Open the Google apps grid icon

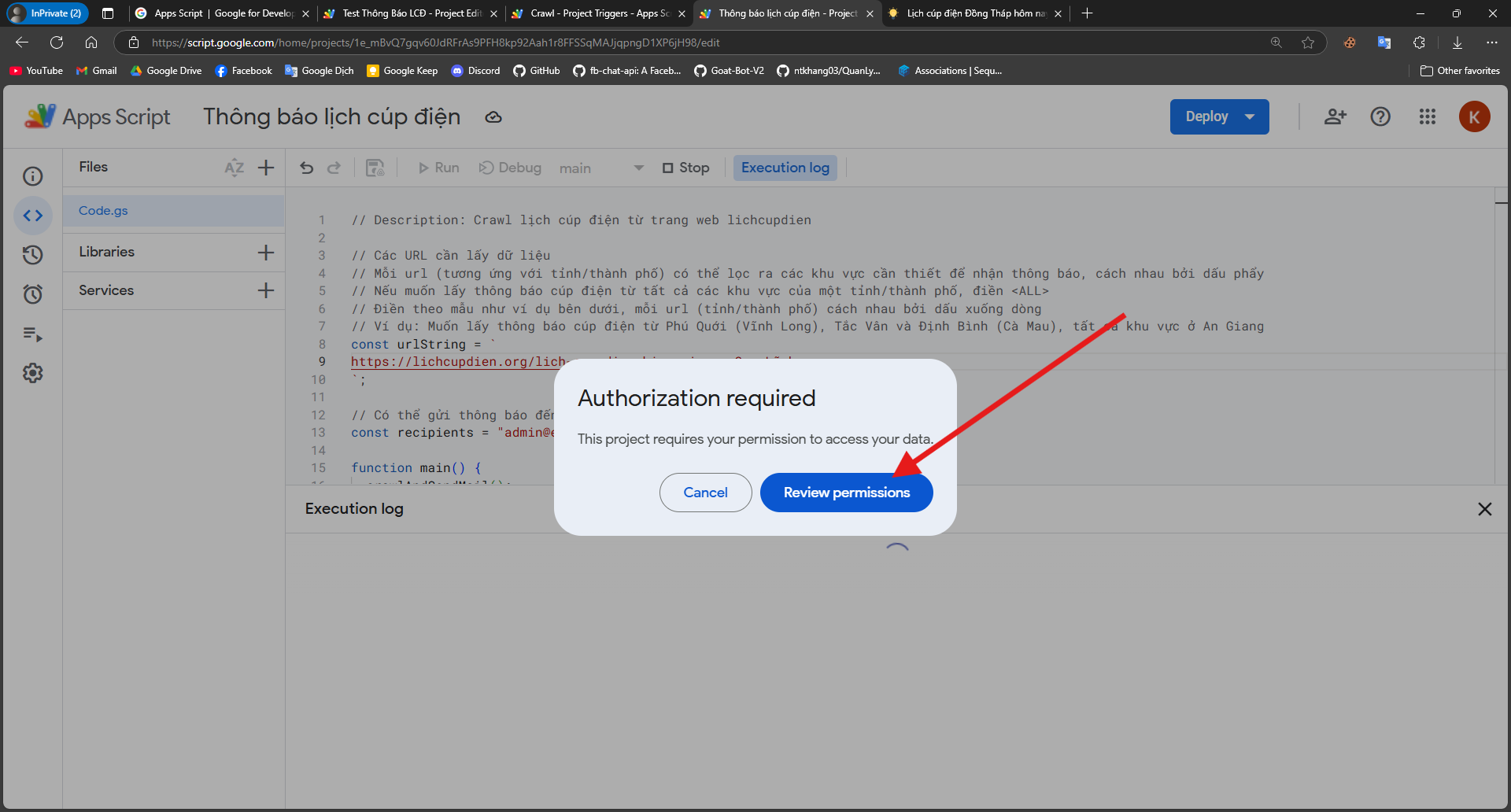point(1427,117)
